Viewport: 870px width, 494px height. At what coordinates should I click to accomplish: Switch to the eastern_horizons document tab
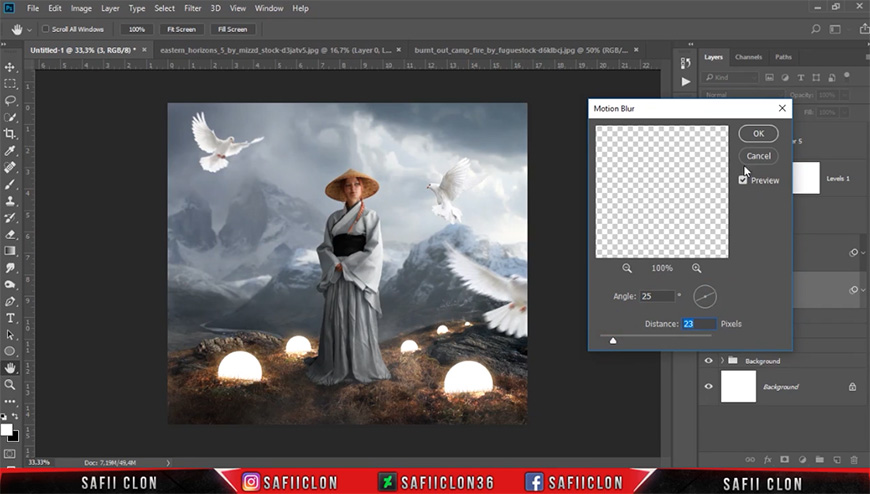(280, 50)
